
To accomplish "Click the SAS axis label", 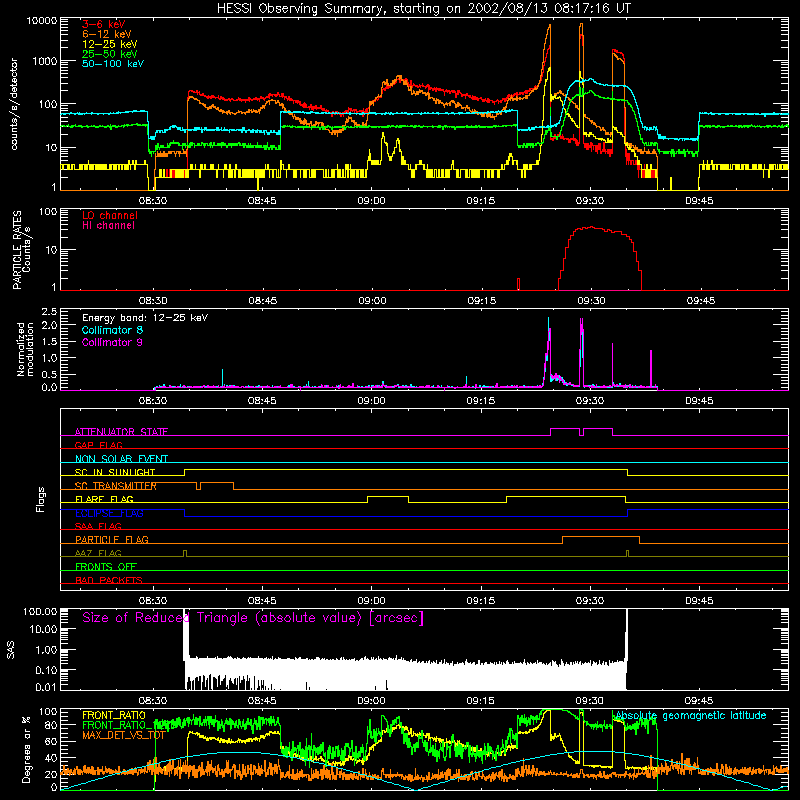I will point(11,649).
